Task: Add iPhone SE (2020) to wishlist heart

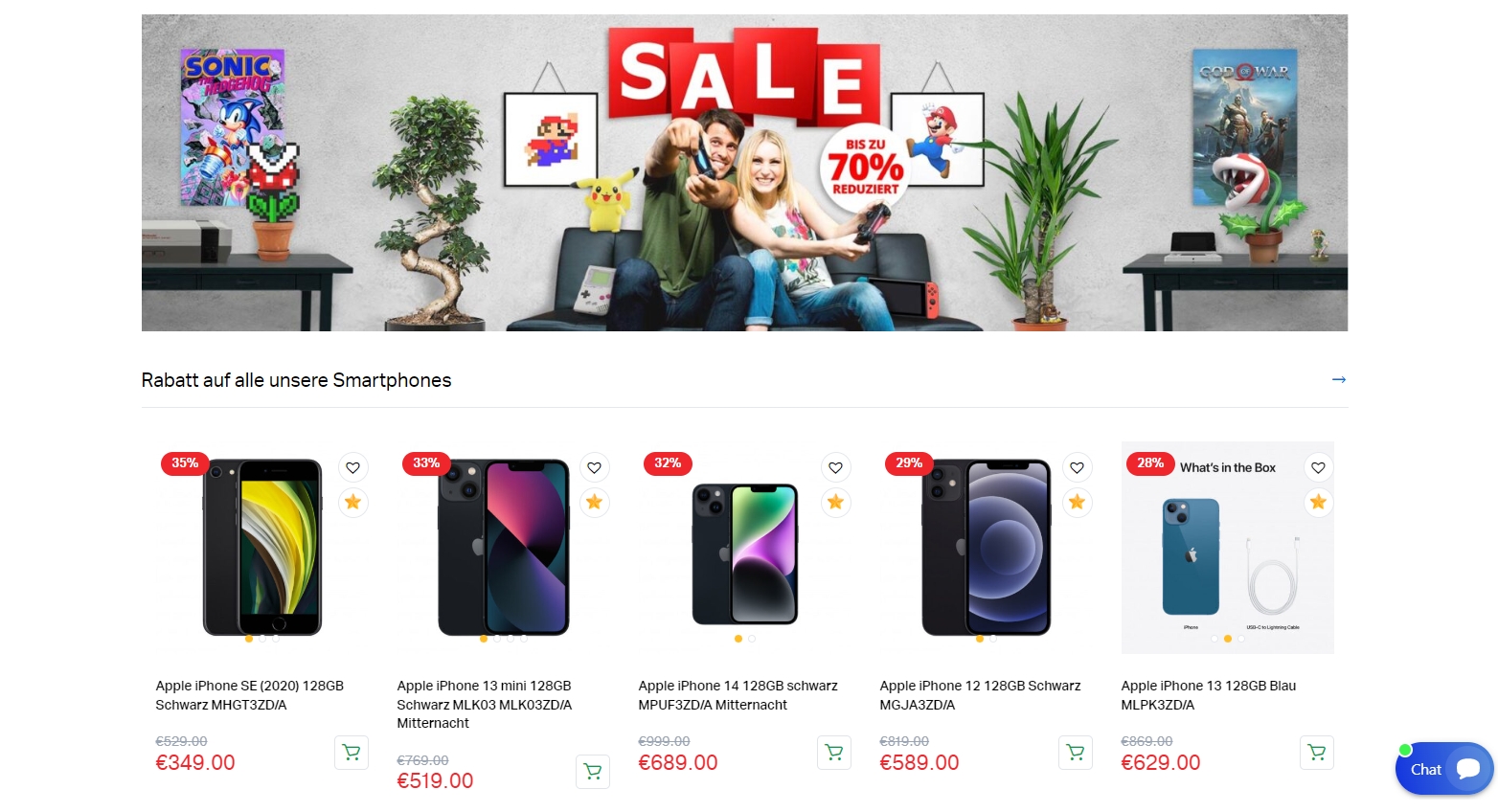Action: (x=352, y=467)
